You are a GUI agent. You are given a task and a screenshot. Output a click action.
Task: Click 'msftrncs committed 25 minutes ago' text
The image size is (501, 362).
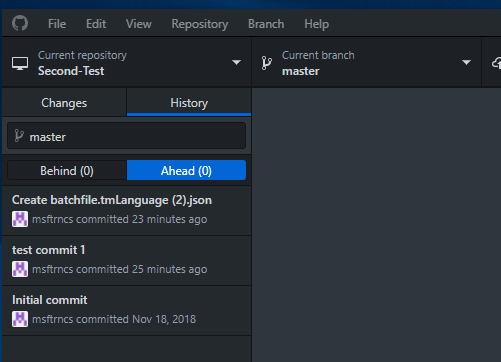tap(120, 269)
